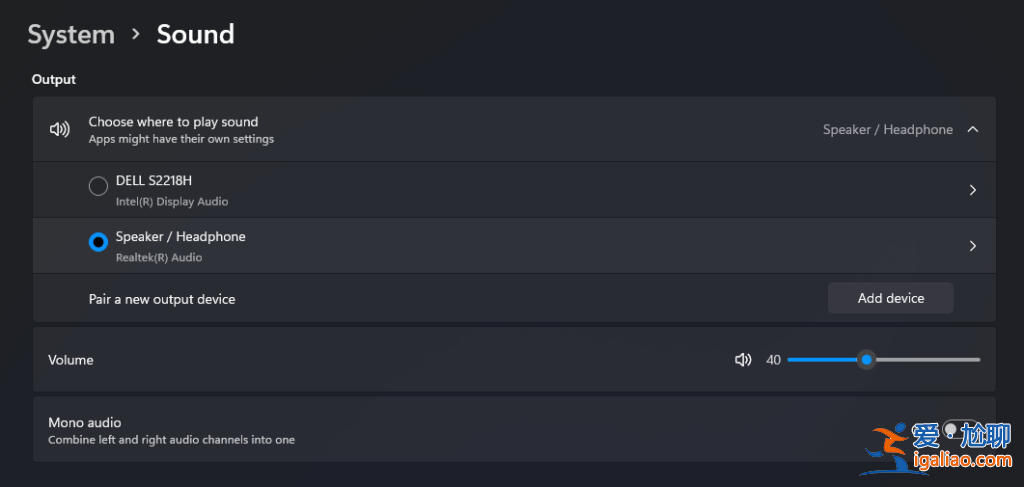The image size is (1024, 487).
Task: Open DELL S2218H properties via its arrow
Action: point(973,190)
